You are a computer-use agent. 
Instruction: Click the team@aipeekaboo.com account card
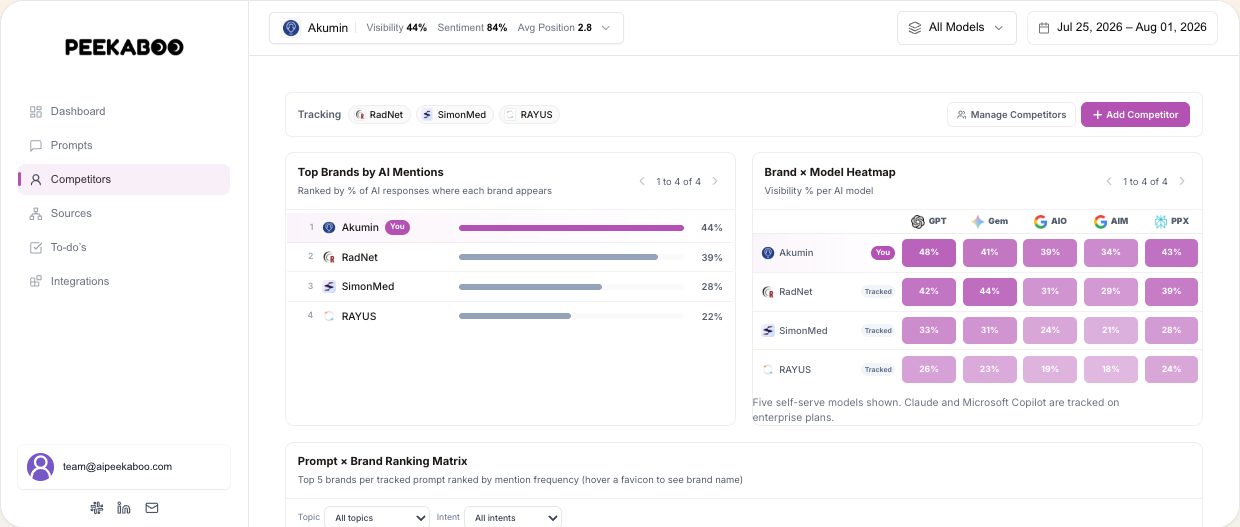pyautogui.click(x=124, y=467)
